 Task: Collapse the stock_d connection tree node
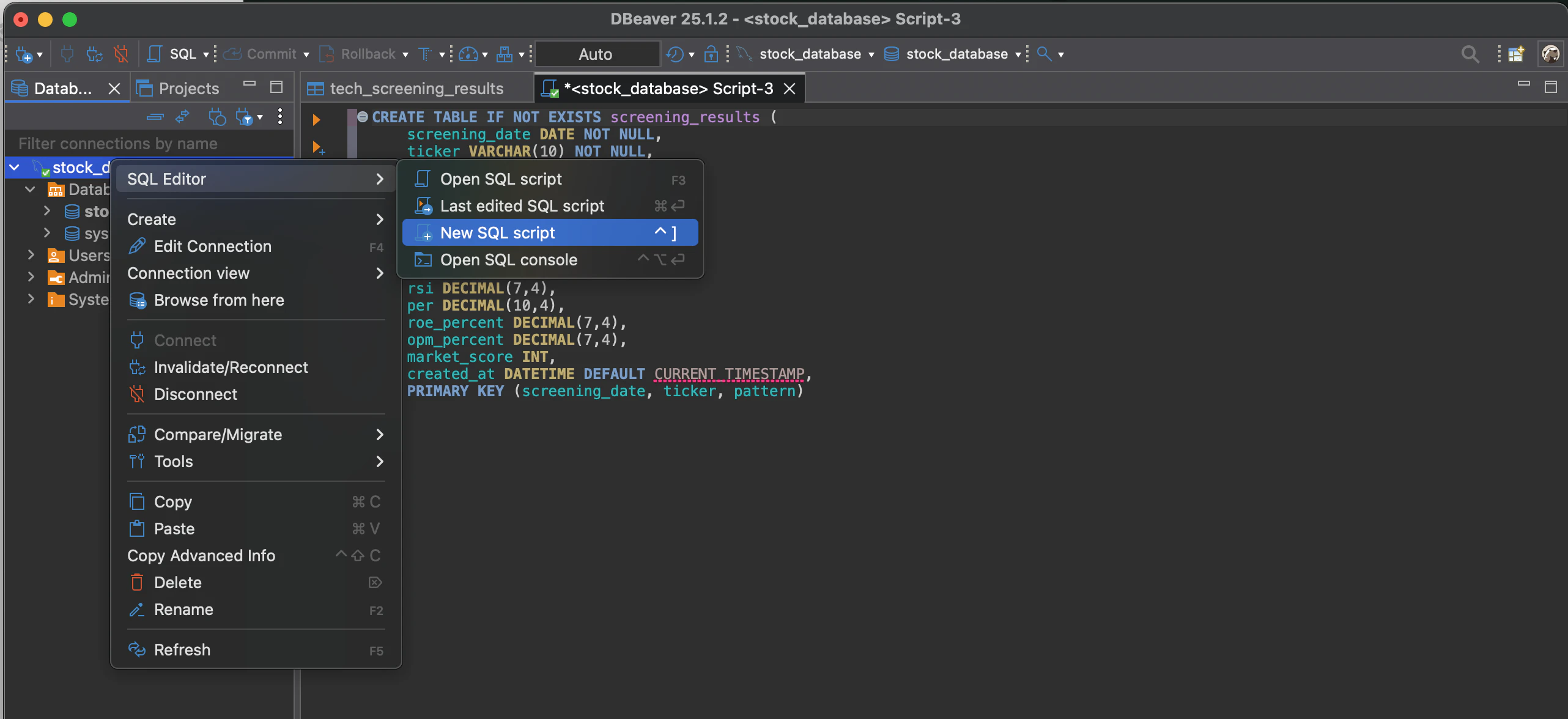point(15,167)
